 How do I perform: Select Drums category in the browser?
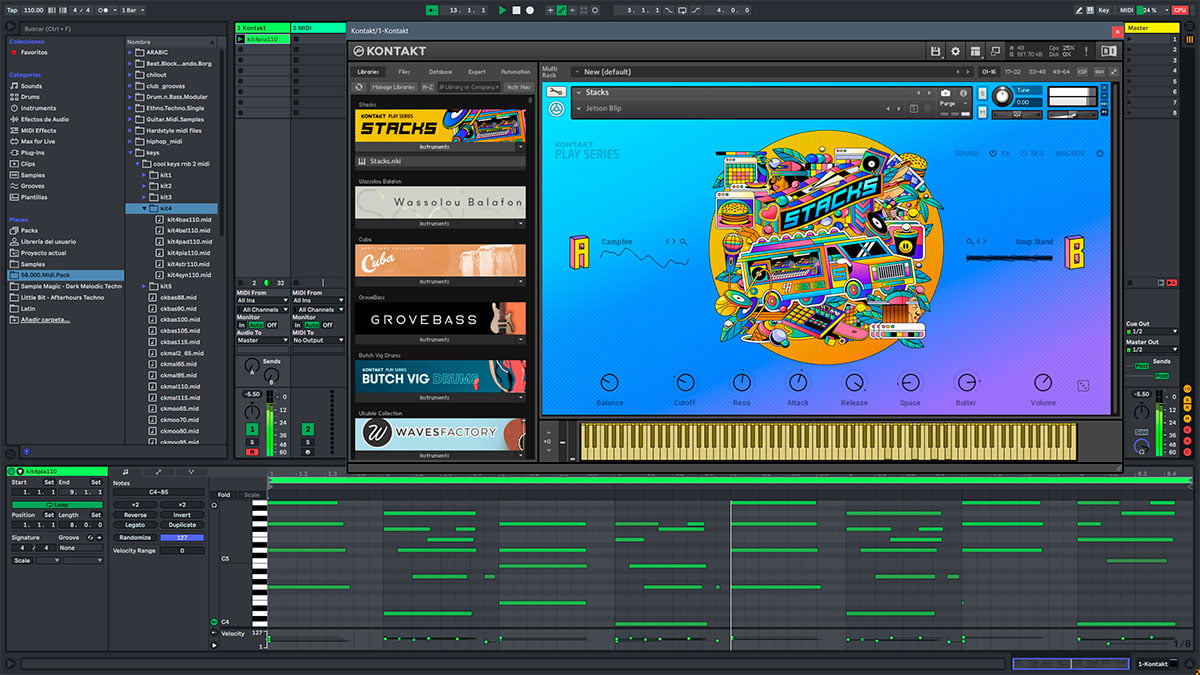pos(31,97)
